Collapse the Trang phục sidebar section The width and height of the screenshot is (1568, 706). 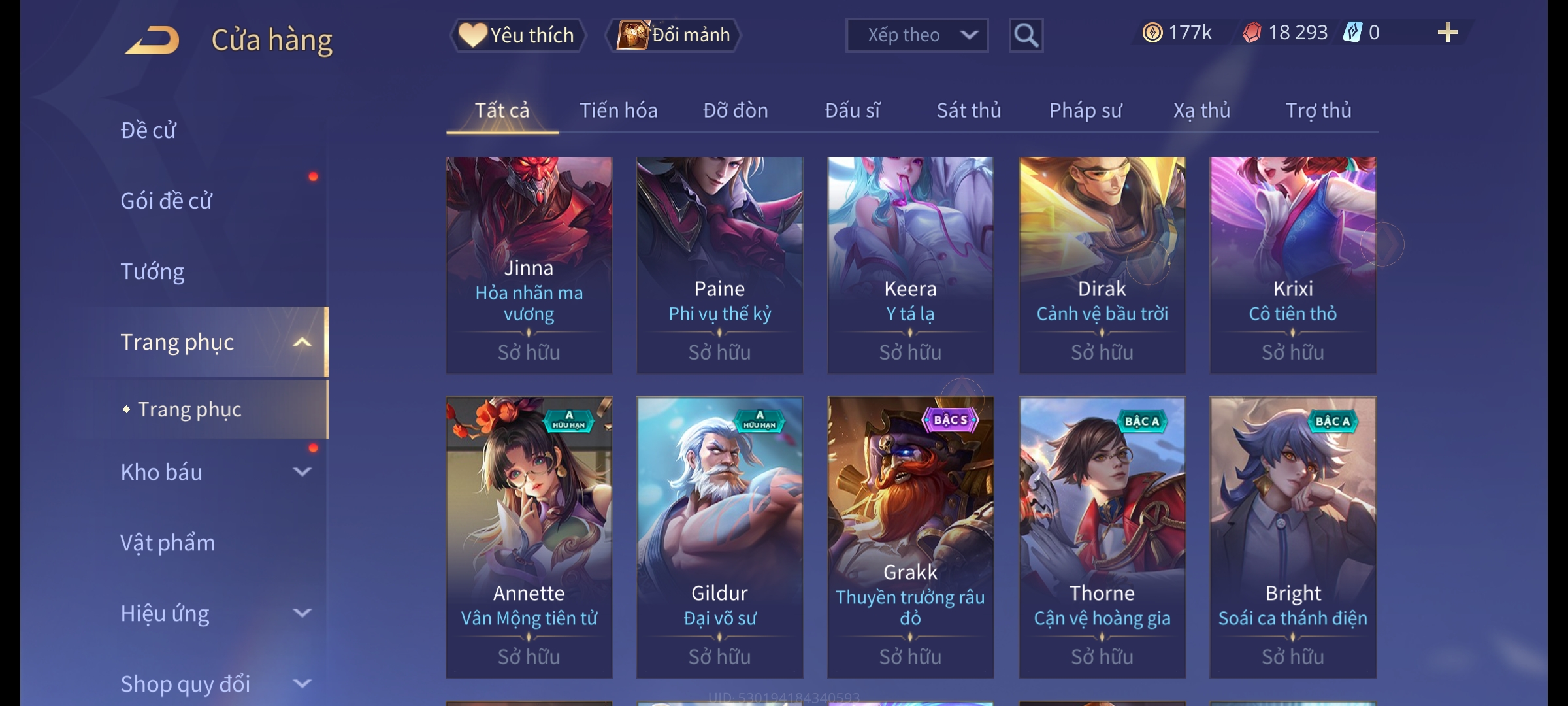(302, 342)
